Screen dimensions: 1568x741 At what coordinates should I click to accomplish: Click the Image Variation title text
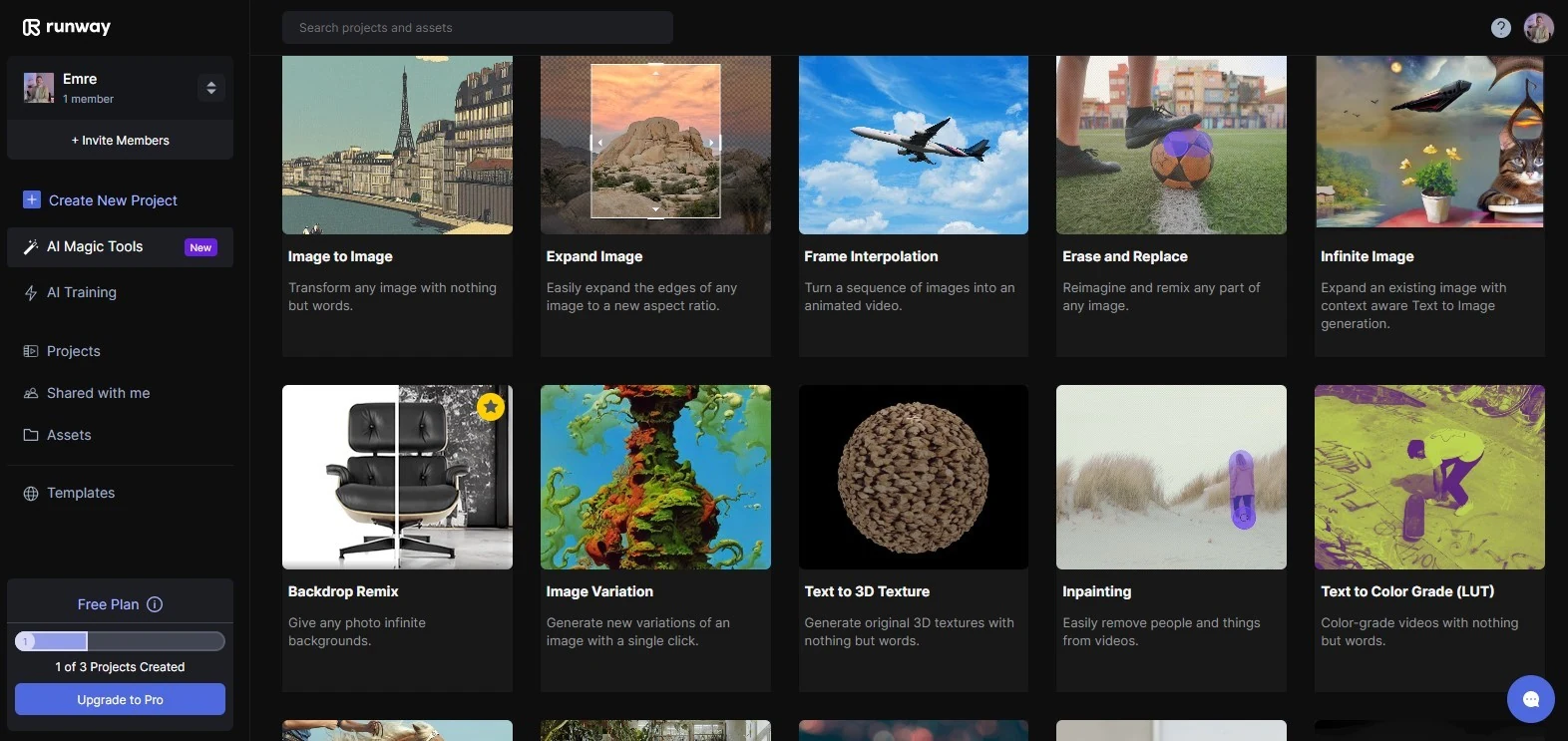click(599, 591)
